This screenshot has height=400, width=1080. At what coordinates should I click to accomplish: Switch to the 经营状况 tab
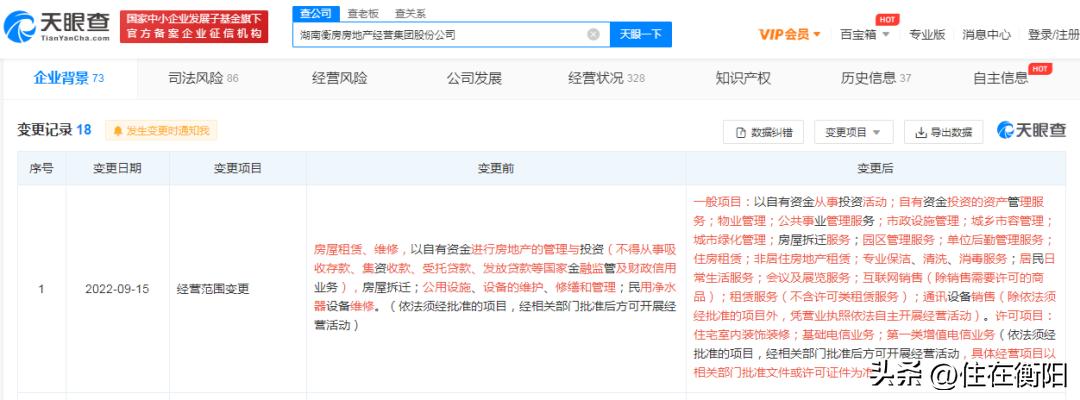coord(606,78)
